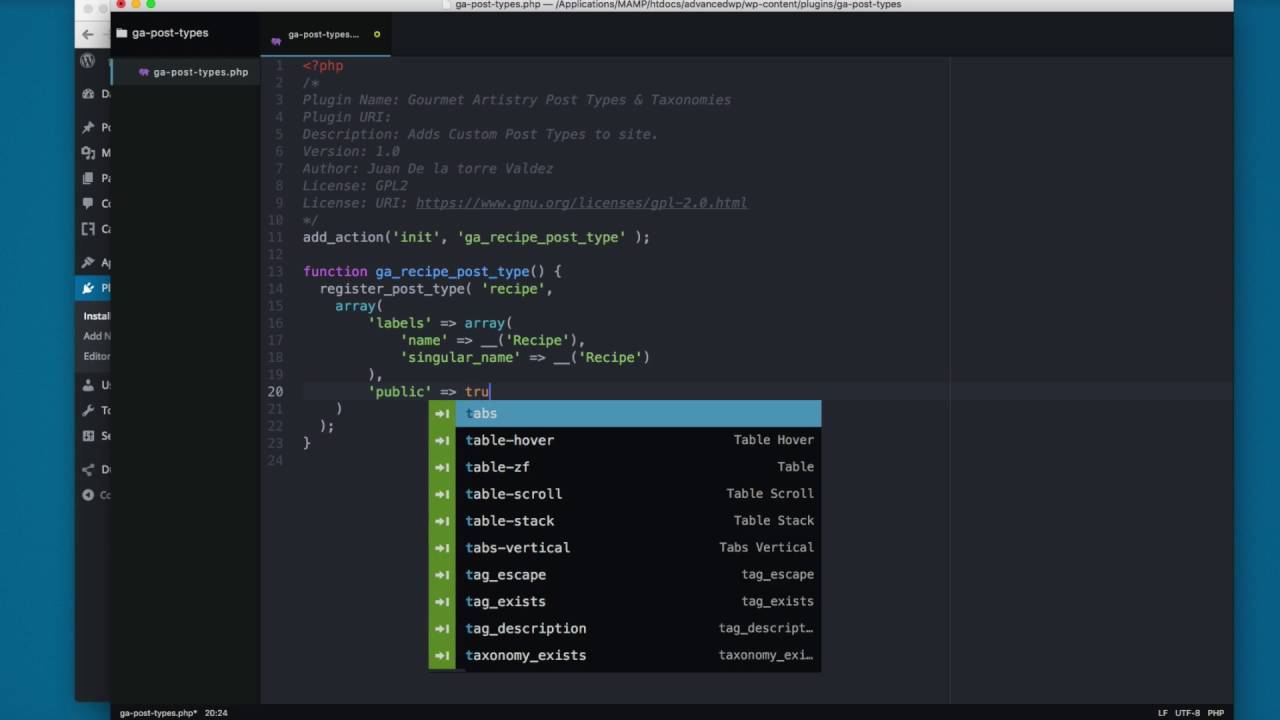Open the Users icon in WordPress sidebar
This screenshot has width=1280, height=720.
(89, 385)
